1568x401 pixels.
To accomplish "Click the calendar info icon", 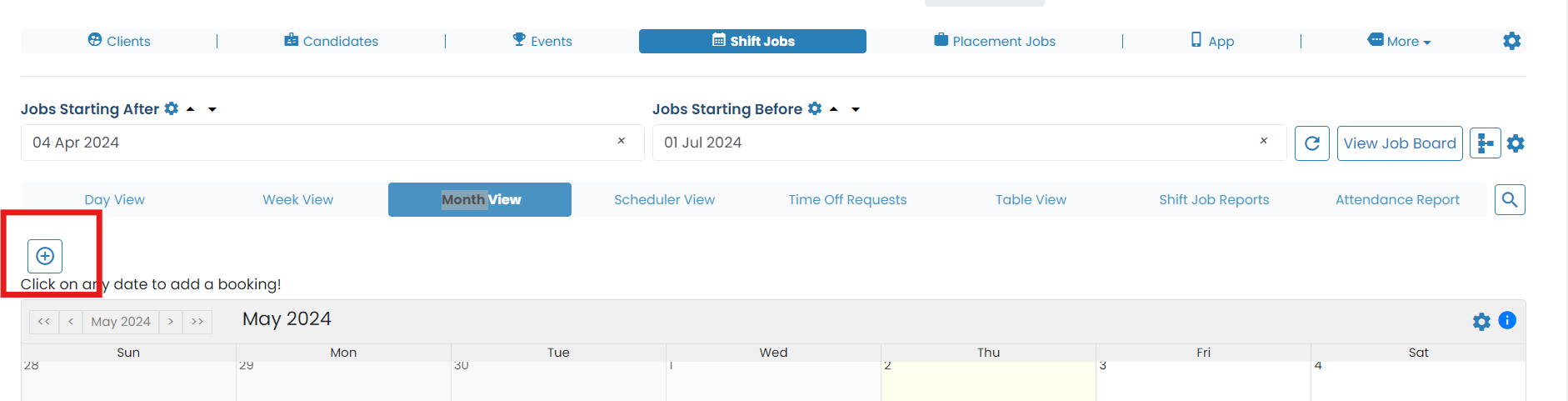I will [1507, 320].
